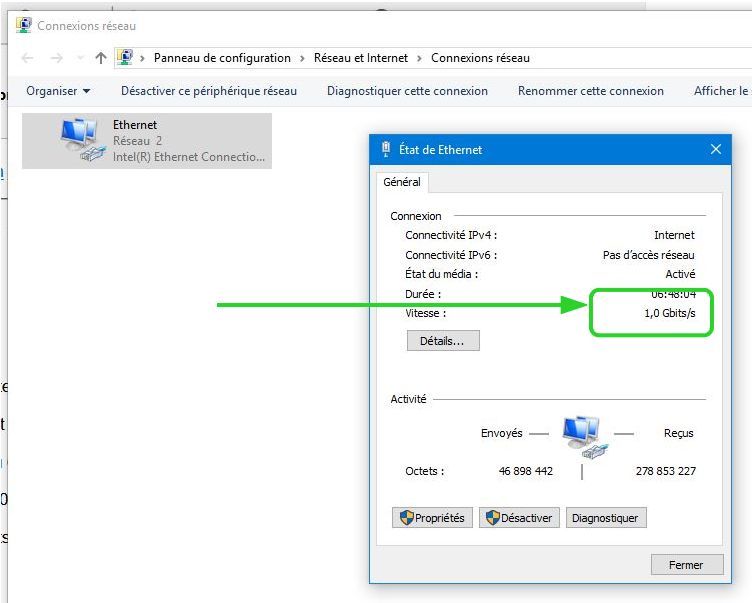The height and width of the screenshot is (603, 752).
Task: Open the Organiser dropdown menu
Action: click(58, 91)
